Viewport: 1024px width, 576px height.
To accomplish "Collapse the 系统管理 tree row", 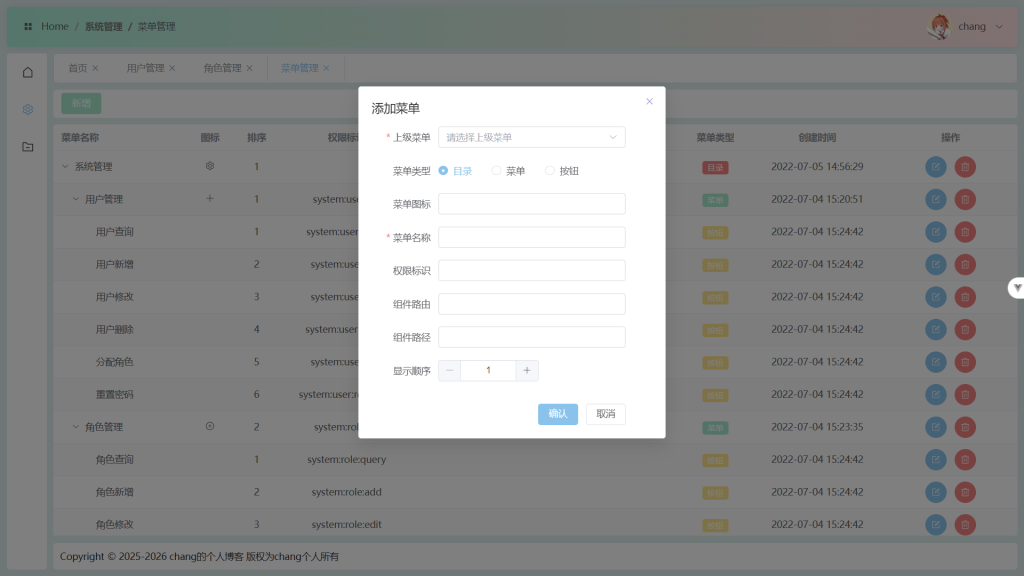I will pos(66,167).
